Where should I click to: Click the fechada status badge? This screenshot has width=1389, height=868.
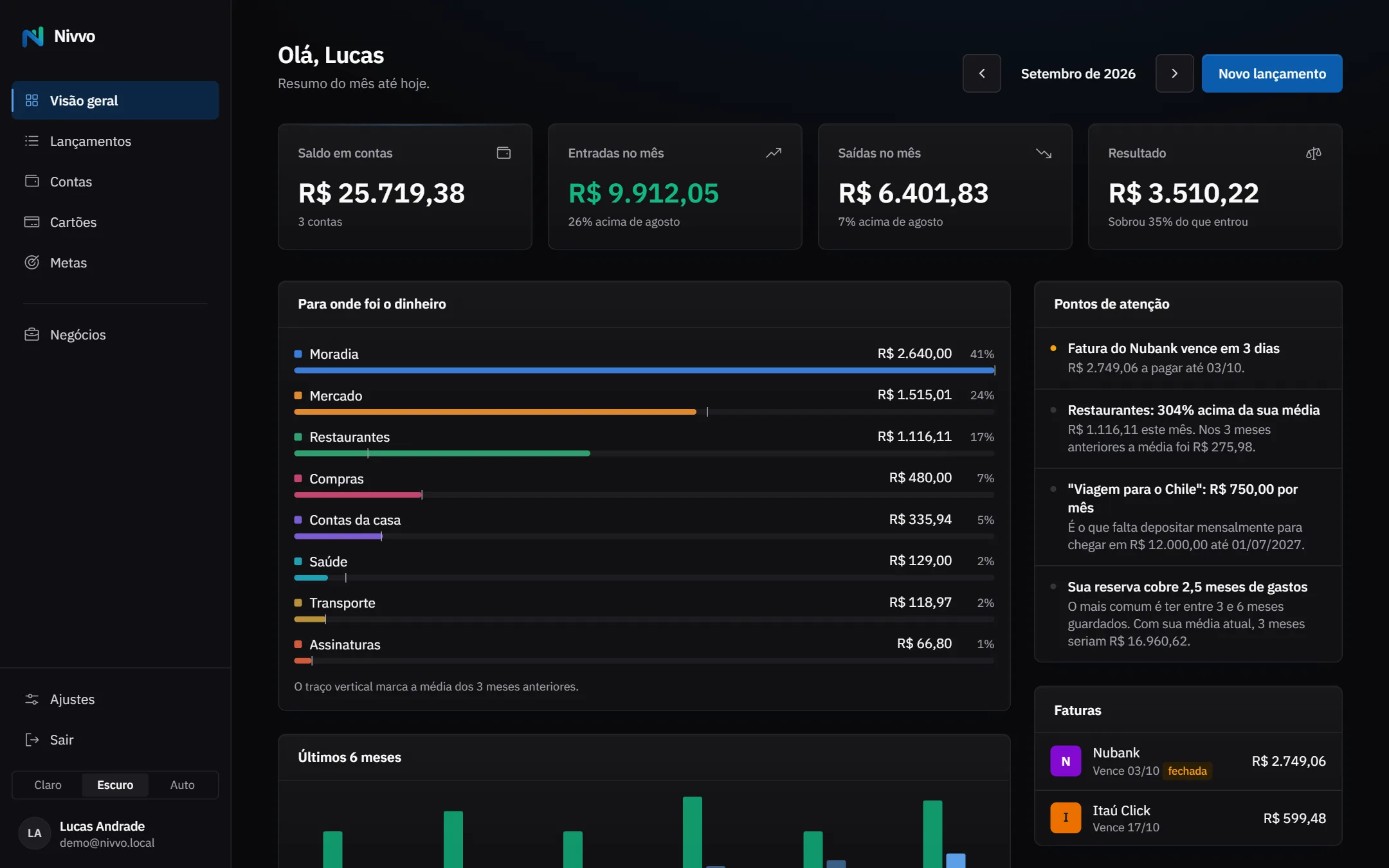tap(1187, 771)
